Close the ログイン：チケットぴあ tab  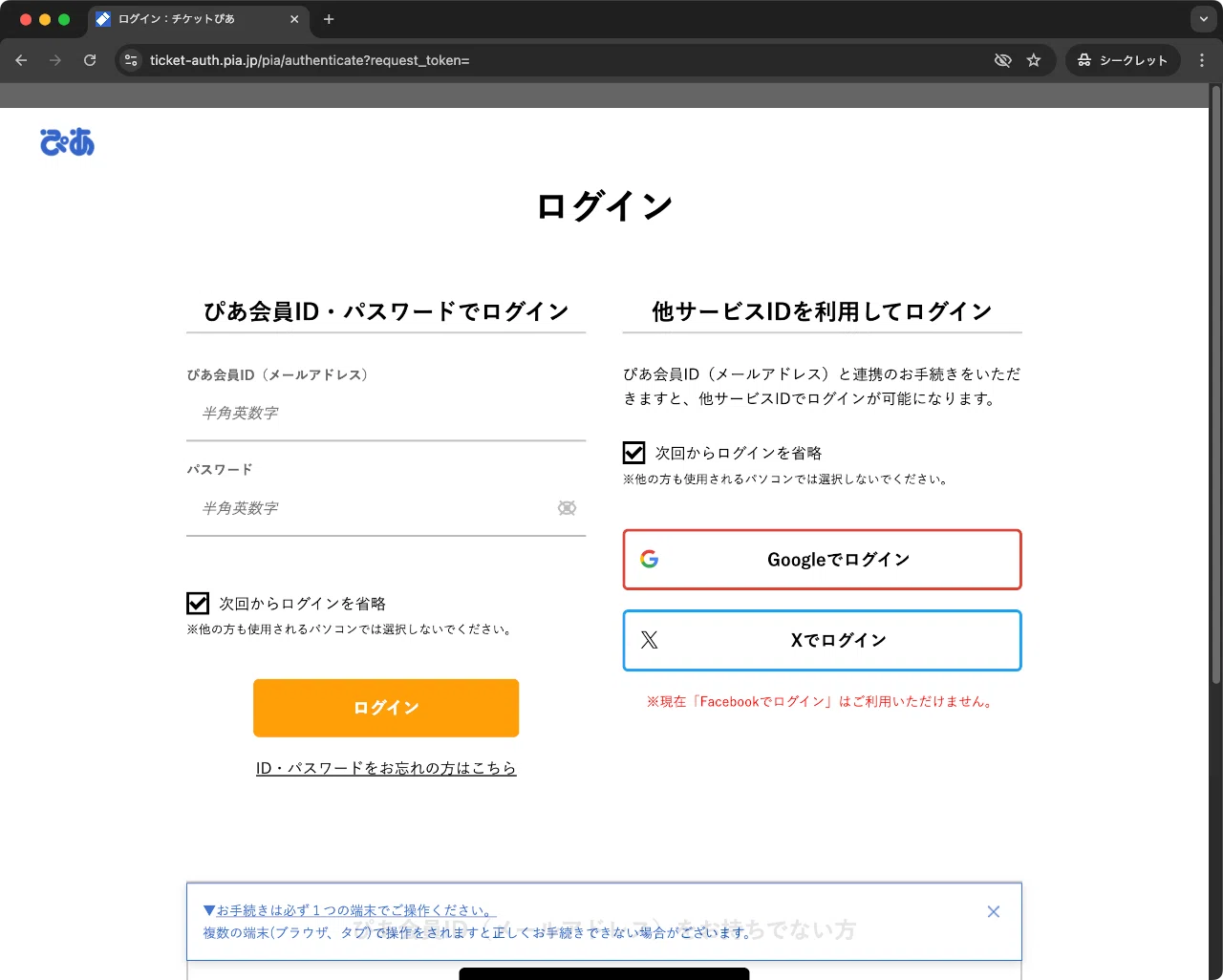[294, 19]
